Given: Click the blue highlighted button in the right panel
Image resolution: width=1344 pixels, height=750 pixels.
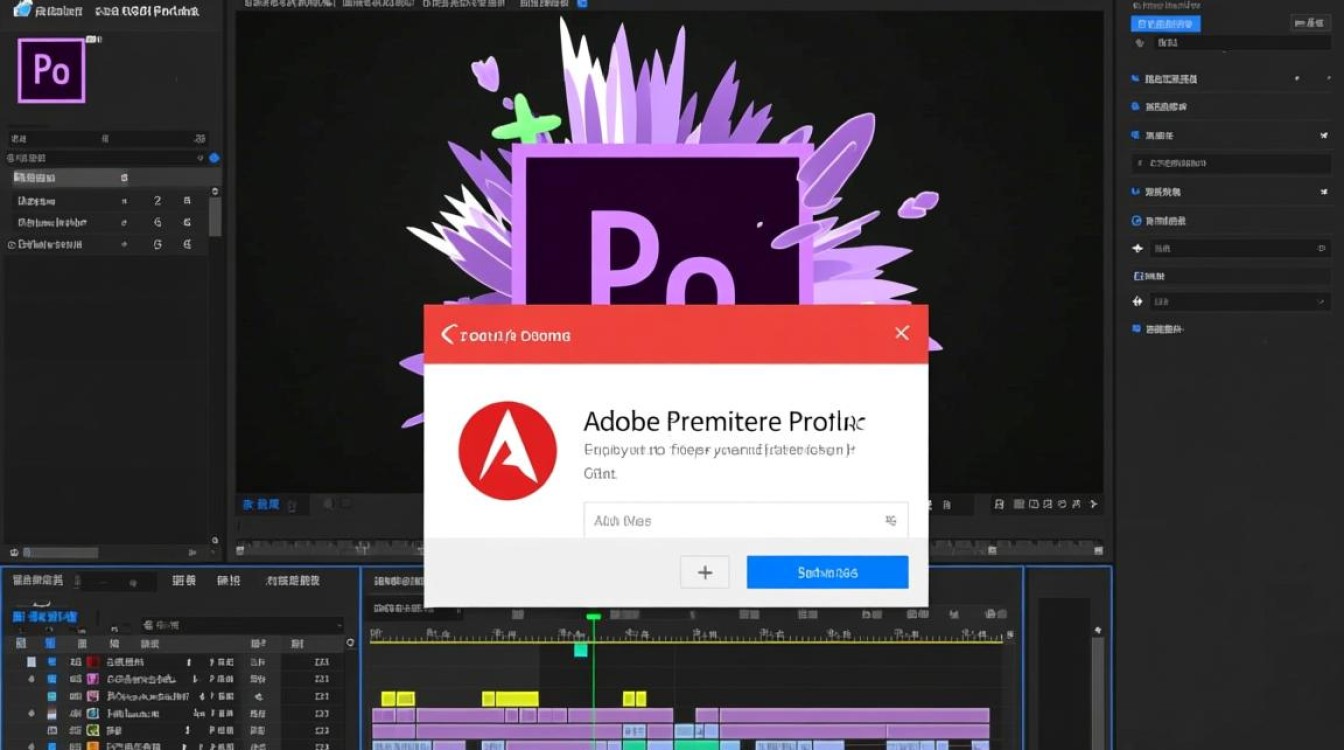Looking at the screenshot, I should (1165, 23).
